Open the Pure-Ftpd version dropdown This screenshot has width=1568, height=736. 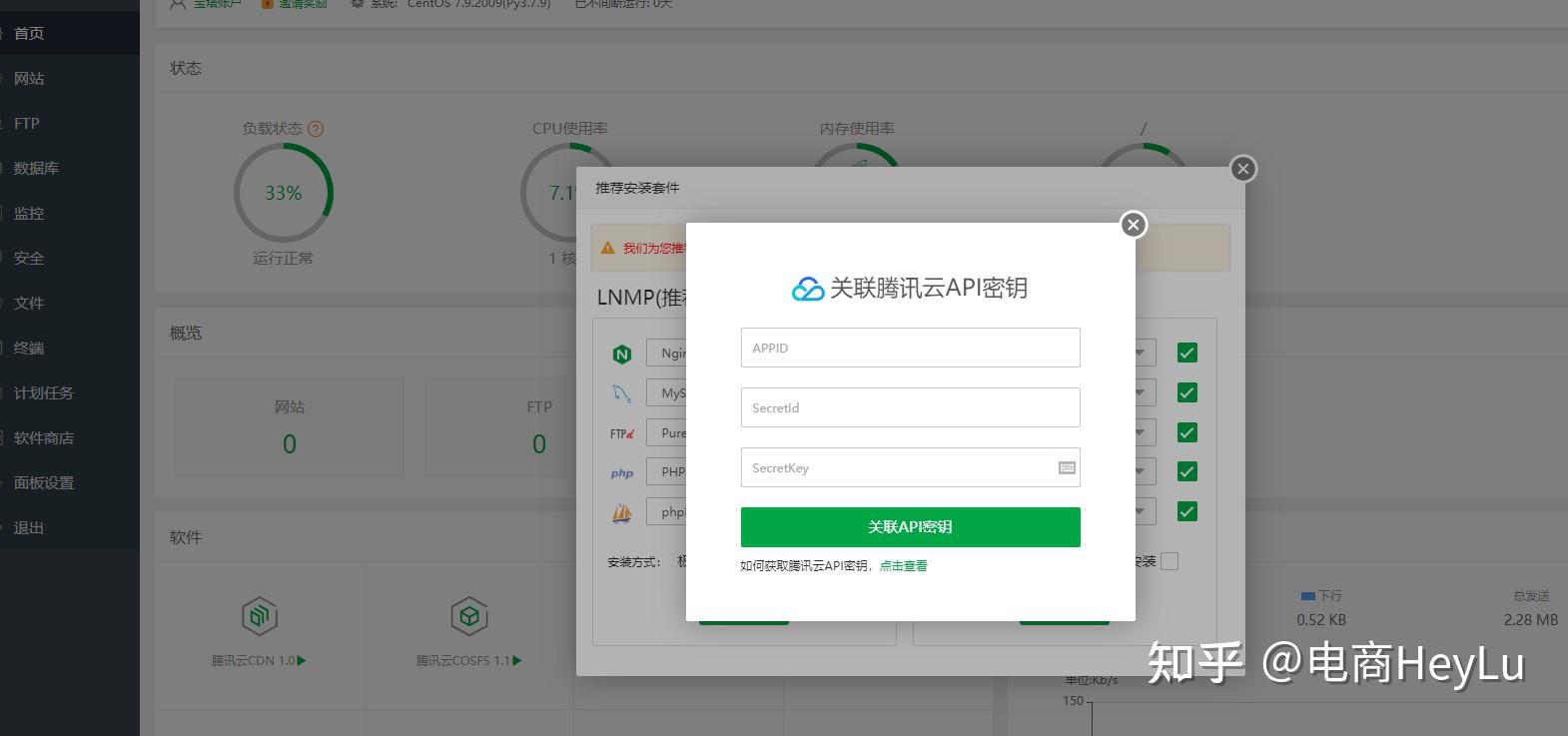pyautogui.click(x=666, y=432)
